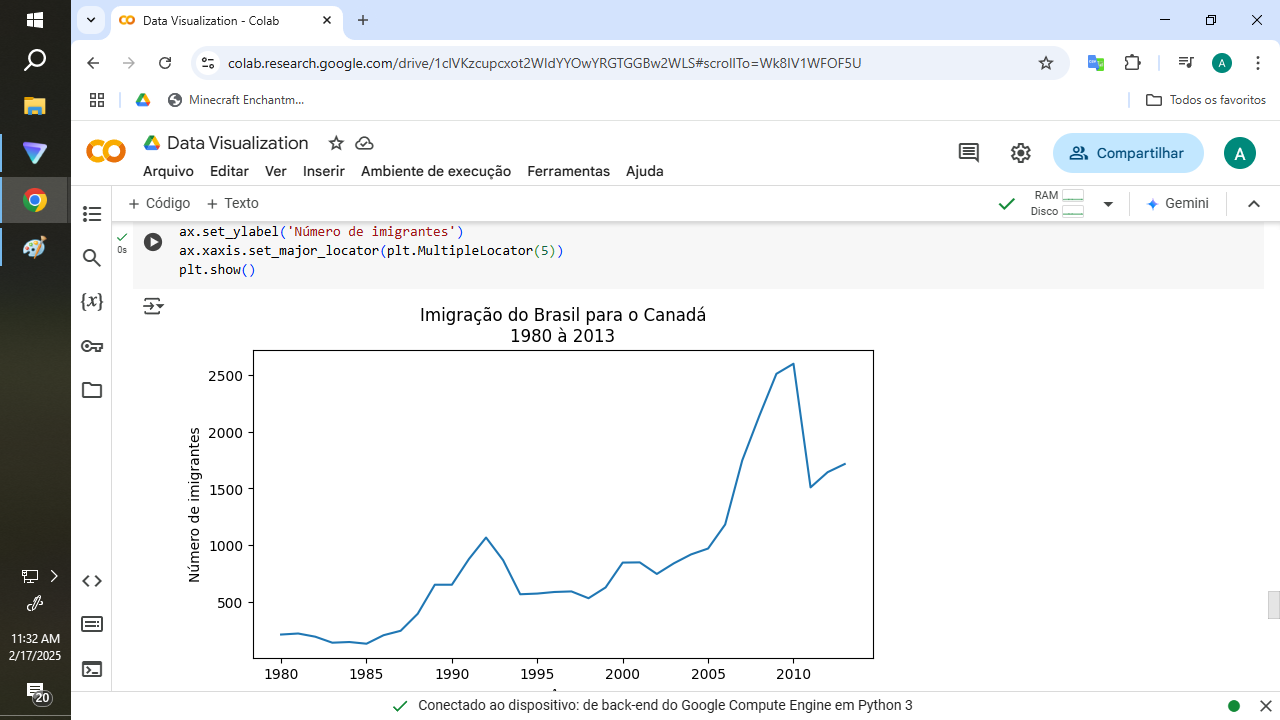Open the Google Drive bookmark icon
Image resolution: width=1280 pixels, height=720 pixels.
coord(143,100)
